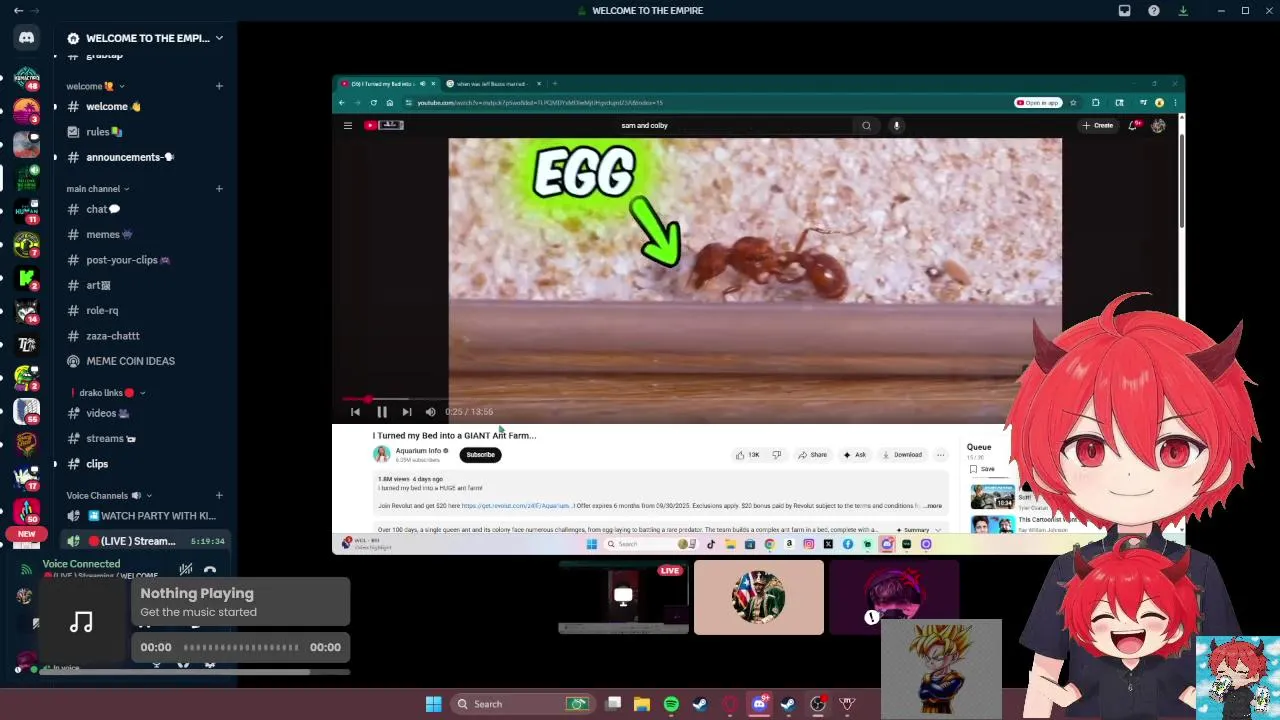
Task: Dislike the video with thumbs down
Action: (776, 455)
